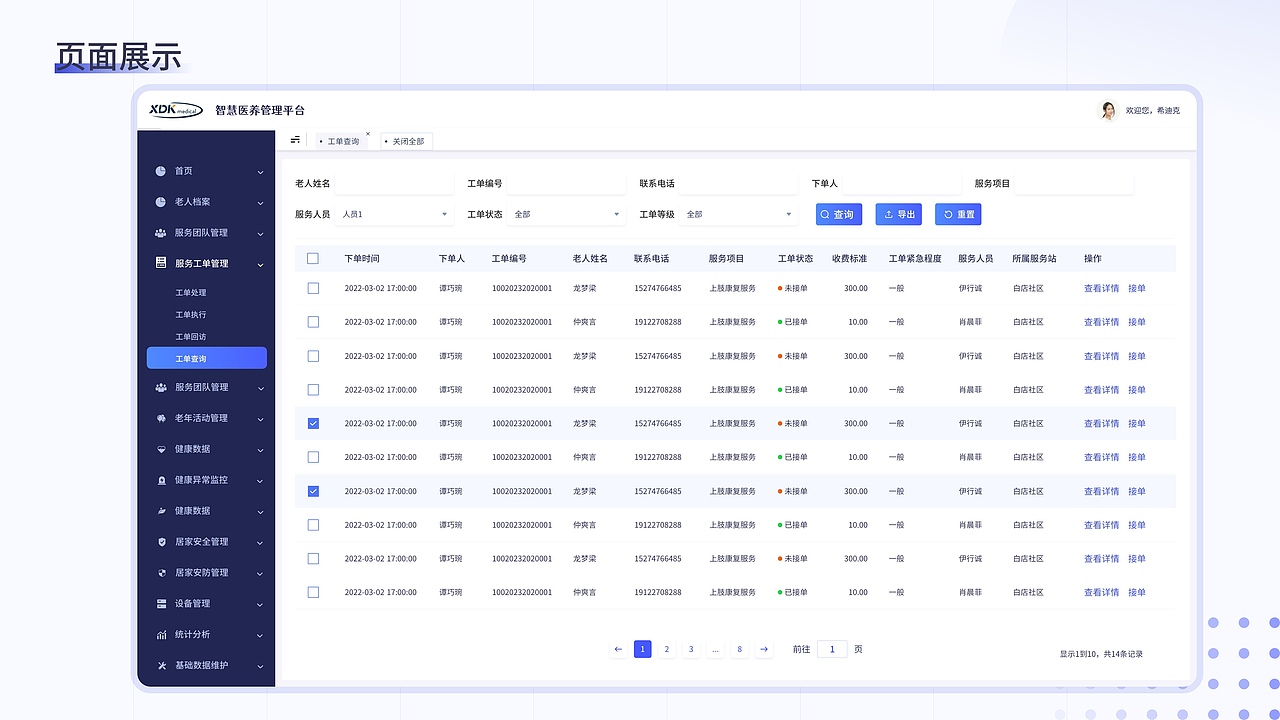
Task: Click the 智慧医养管理平台 title
Action: point(260,110)
